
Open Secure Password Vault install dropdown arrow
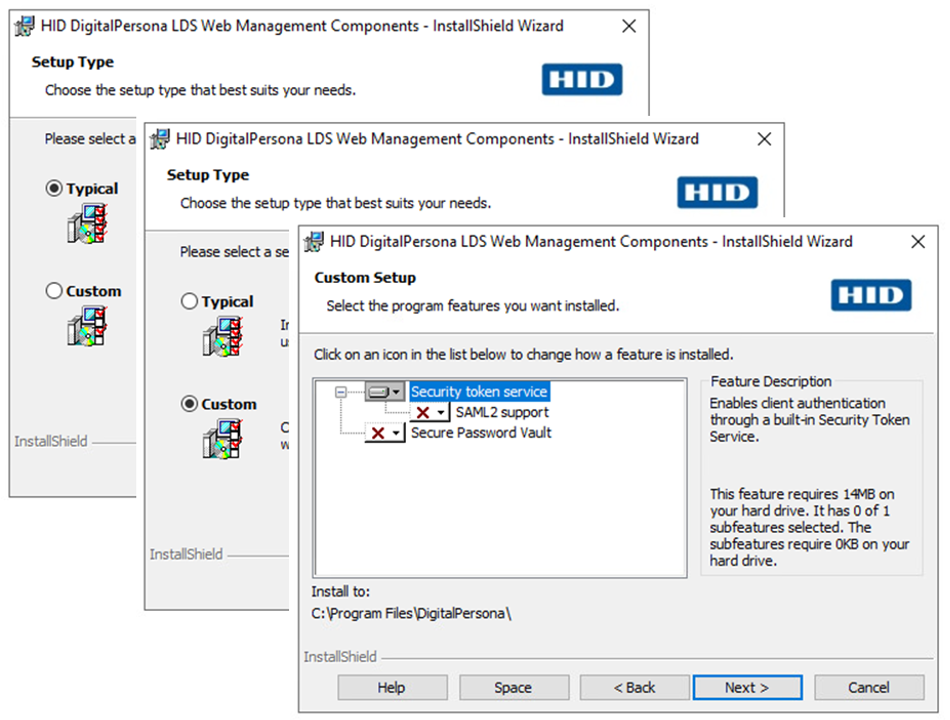point(396,434)
